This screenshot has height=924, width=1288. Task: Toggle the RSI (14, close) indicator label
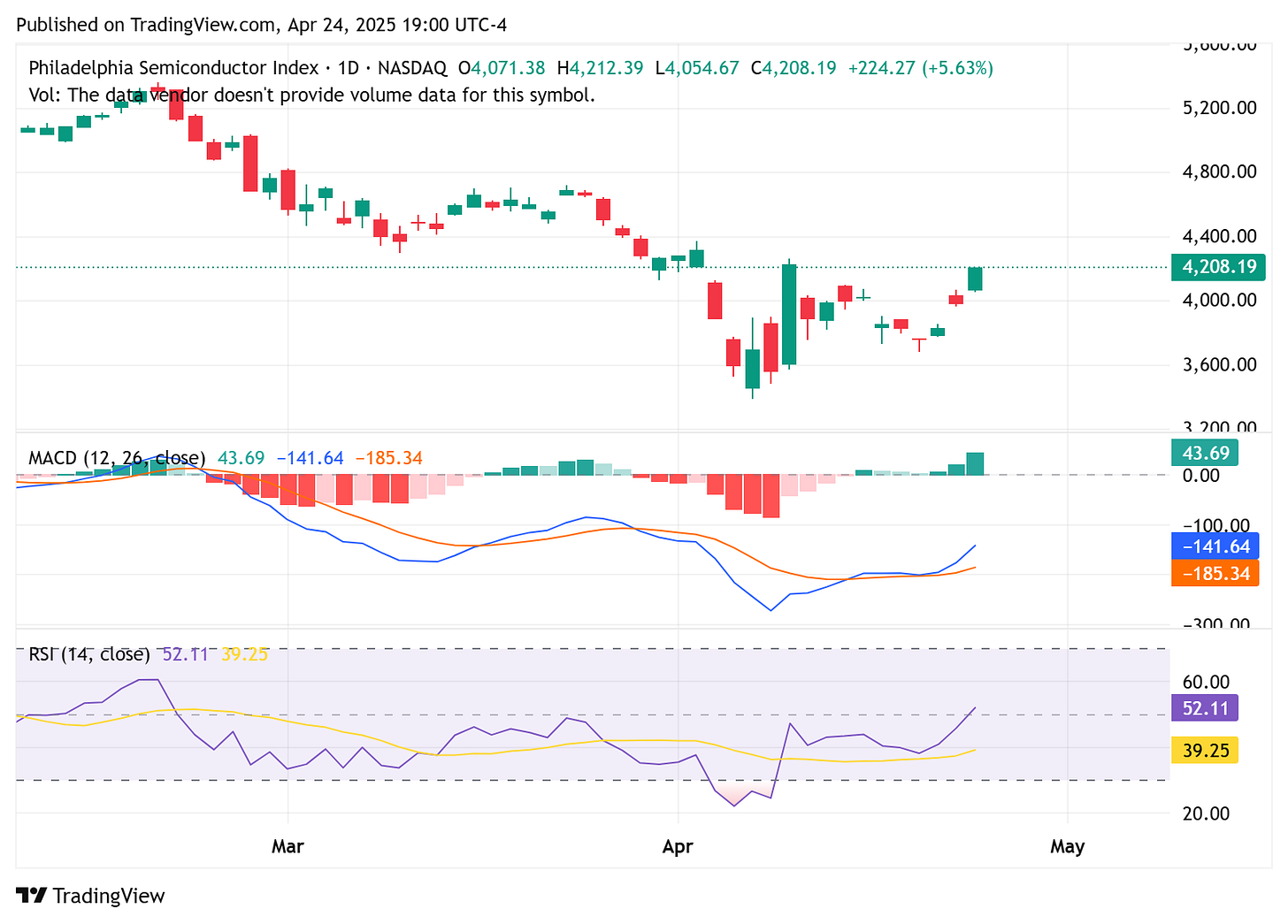tap(88, 653)
